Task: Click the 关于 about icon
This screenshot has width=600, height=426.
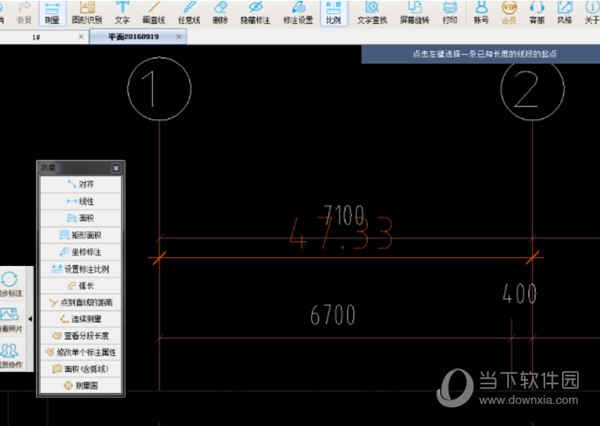Action: (x=592, y=13)
